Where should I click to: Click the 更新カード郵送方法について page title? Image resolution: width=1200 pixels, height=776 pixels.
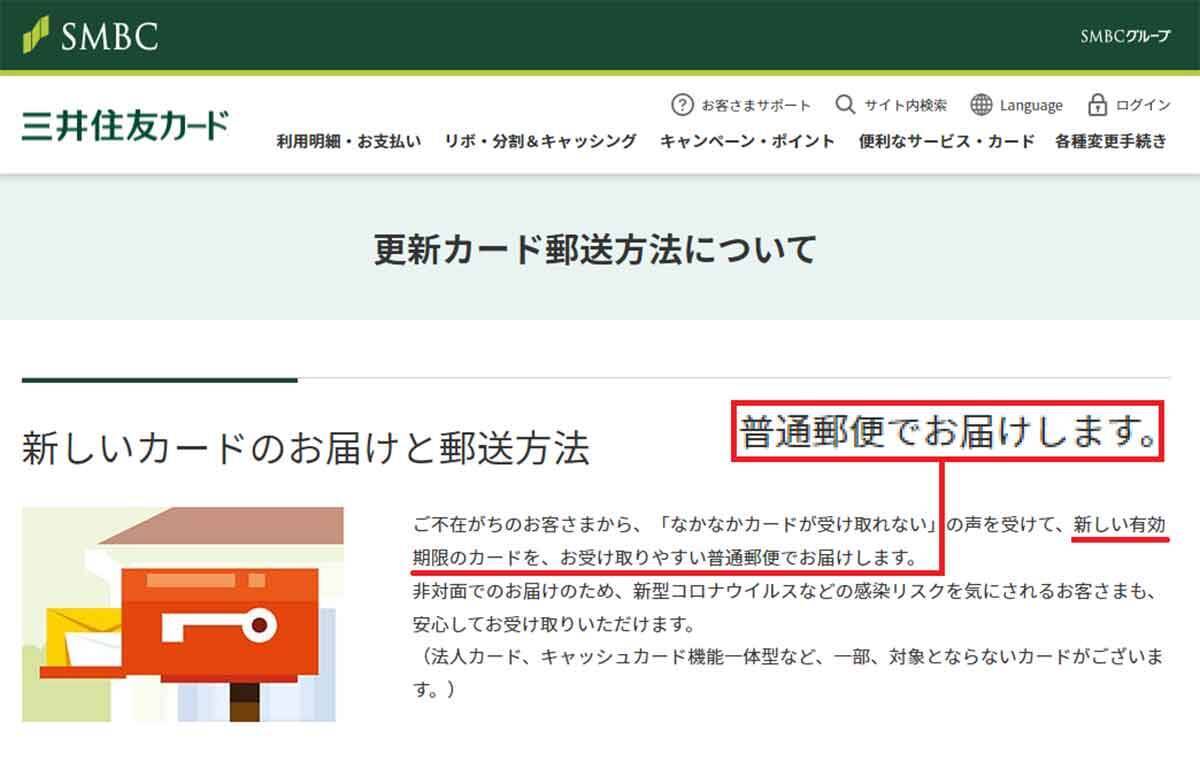(x=596, y=248)
